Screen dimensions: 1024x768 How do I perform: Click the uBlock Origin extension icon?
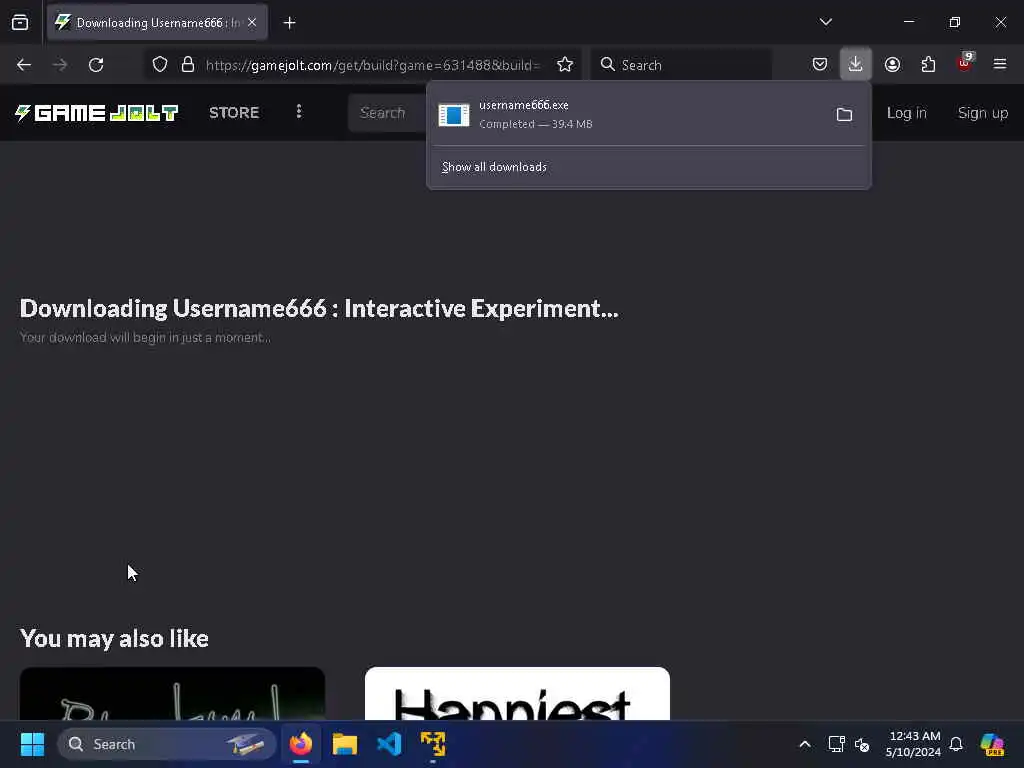click(965, 63)
